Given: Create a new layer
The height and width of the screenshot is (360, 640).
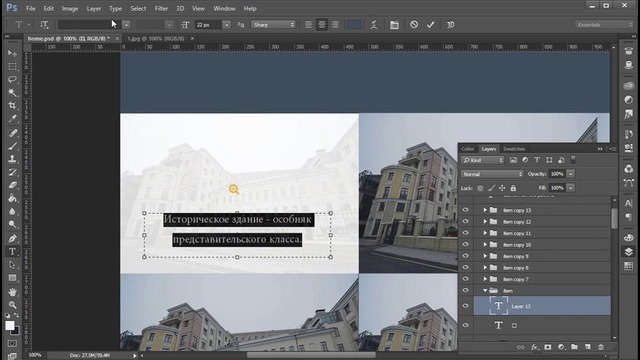Looking at the screenshot, I should pyautogui.click(x=588, y=347).
